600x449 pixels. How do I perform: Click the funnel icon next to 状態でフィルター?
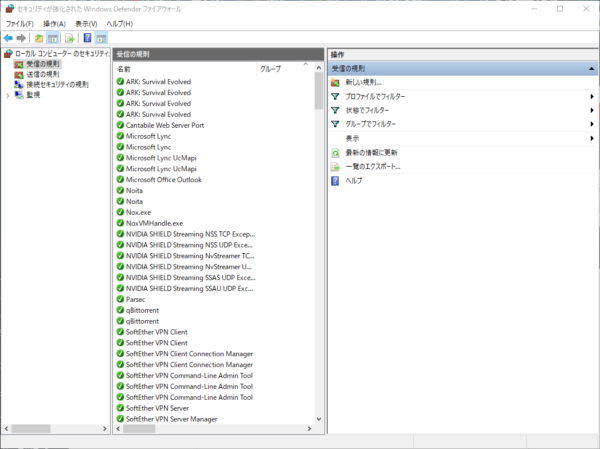click(x=335, y=110)
